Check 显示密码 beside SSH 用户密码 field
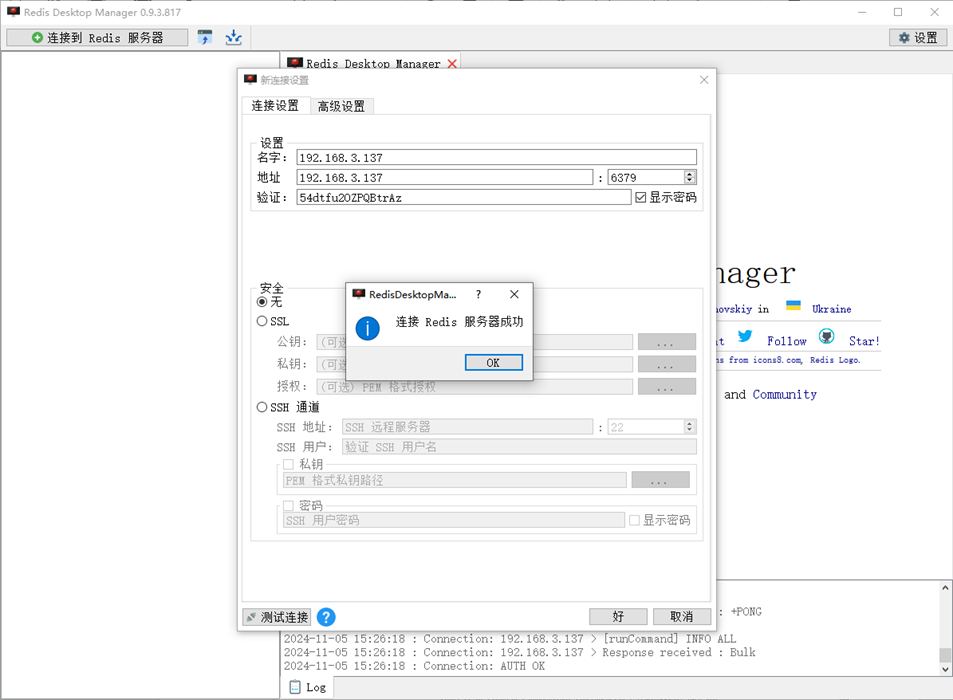This screenshot has width=953, height=700. (635, 520)
